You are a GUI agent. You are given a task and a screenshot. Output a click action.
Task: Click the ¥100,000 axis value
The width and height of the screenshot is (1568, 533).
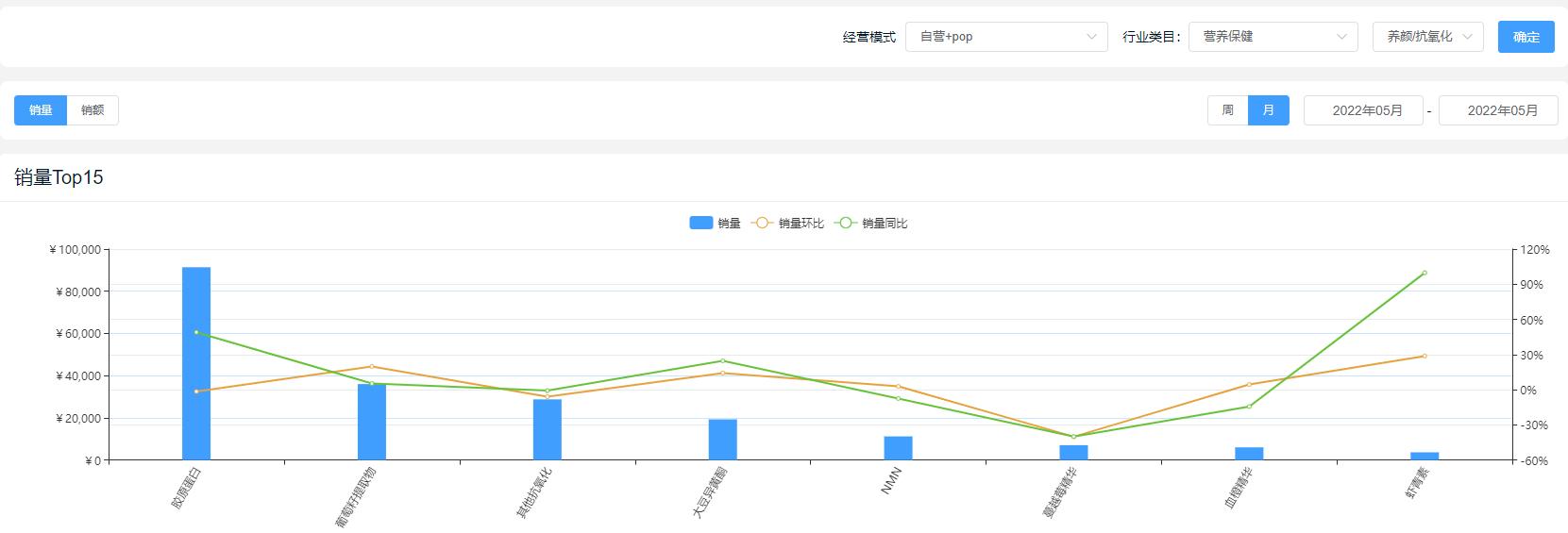point(75,250)
